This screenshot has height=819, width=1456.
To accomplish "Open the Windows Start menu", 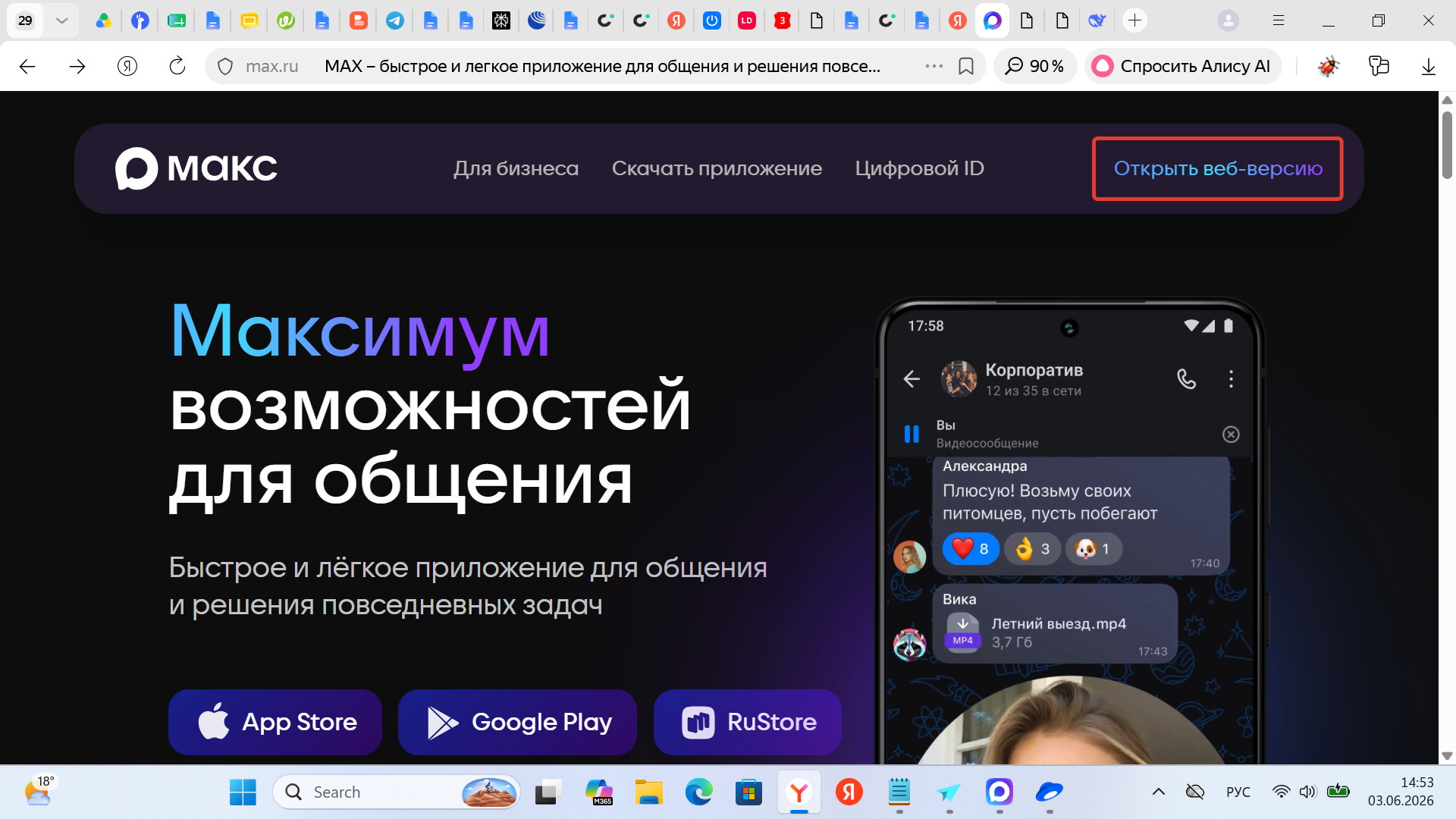I will point(243,792).
